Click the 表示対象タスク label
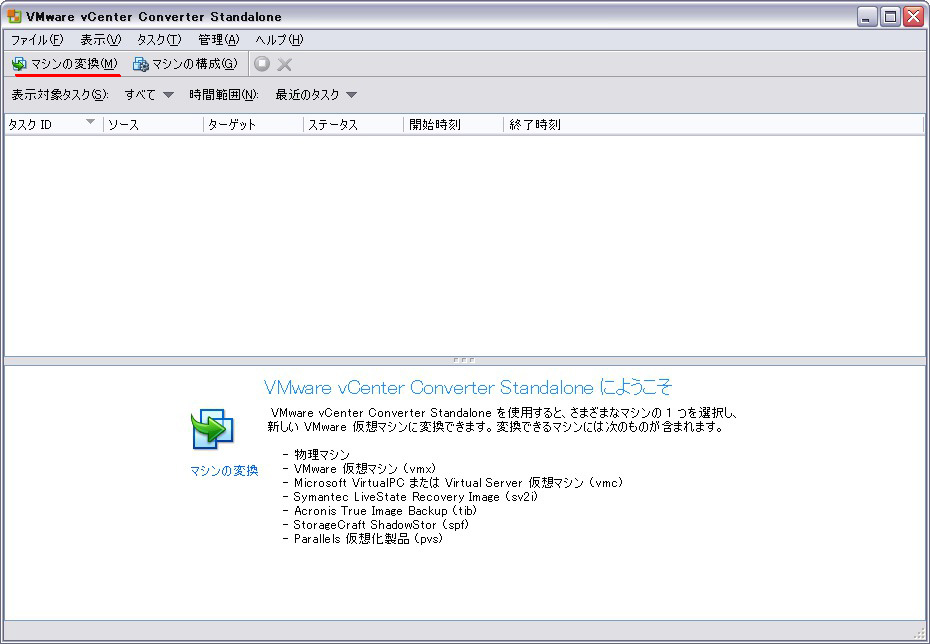930x644 pixels. [x=60, y=94]
